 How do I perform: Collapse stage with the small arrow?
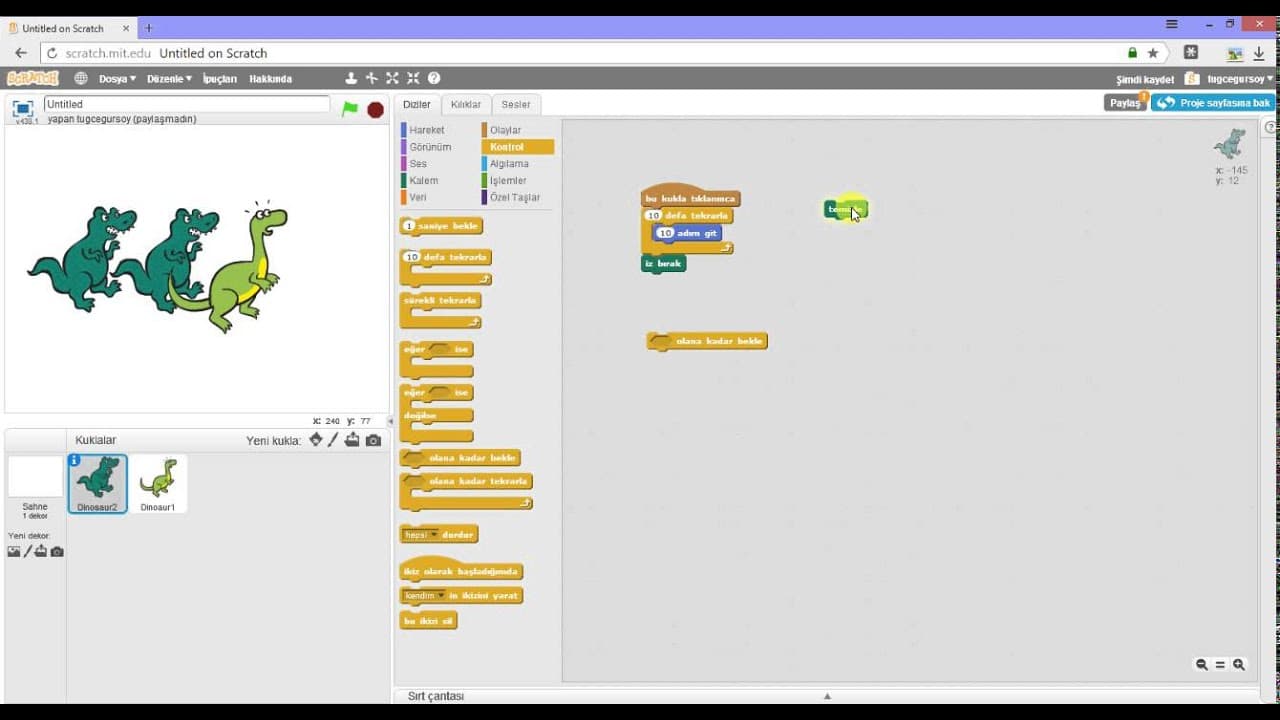[391, 421]
